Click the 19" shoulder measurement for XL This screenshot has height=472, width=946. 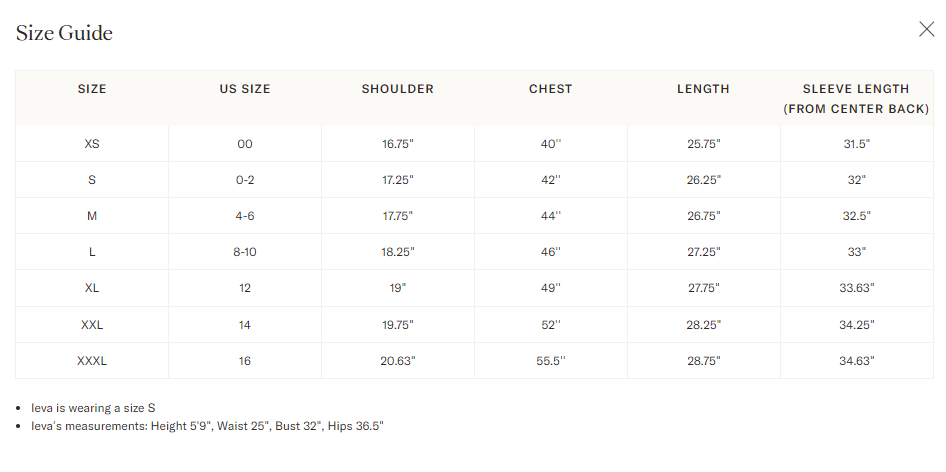[x=398, y=288]
